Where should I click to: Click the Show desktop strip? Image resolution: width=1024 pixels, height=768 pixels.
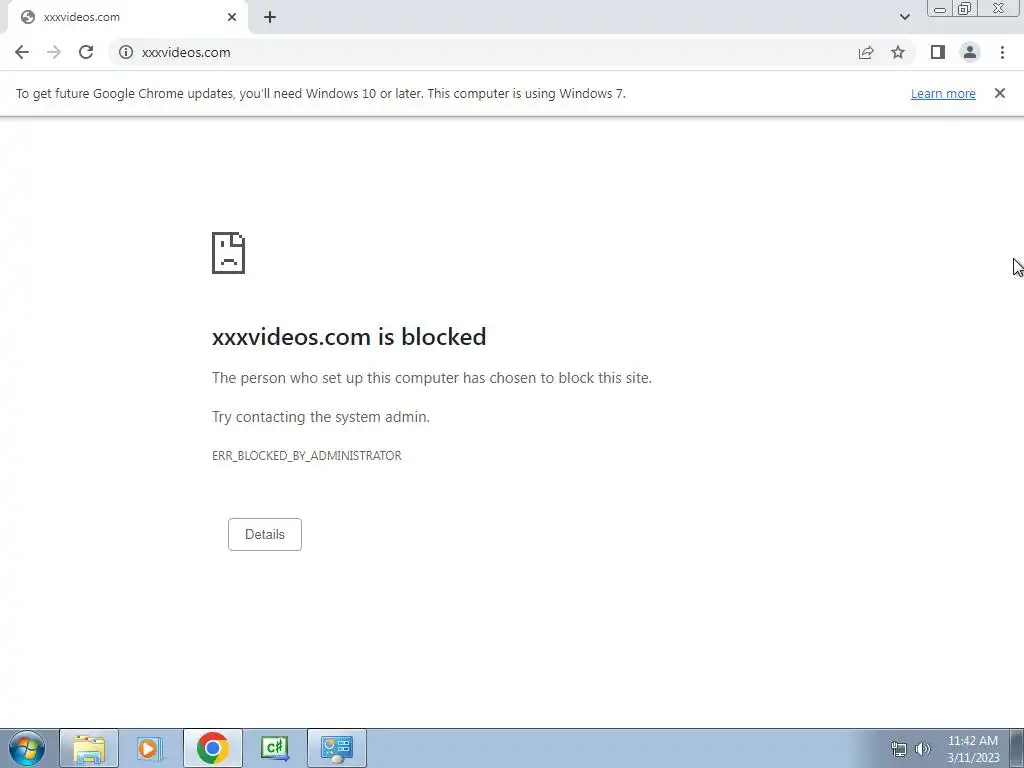(1017, 748)
